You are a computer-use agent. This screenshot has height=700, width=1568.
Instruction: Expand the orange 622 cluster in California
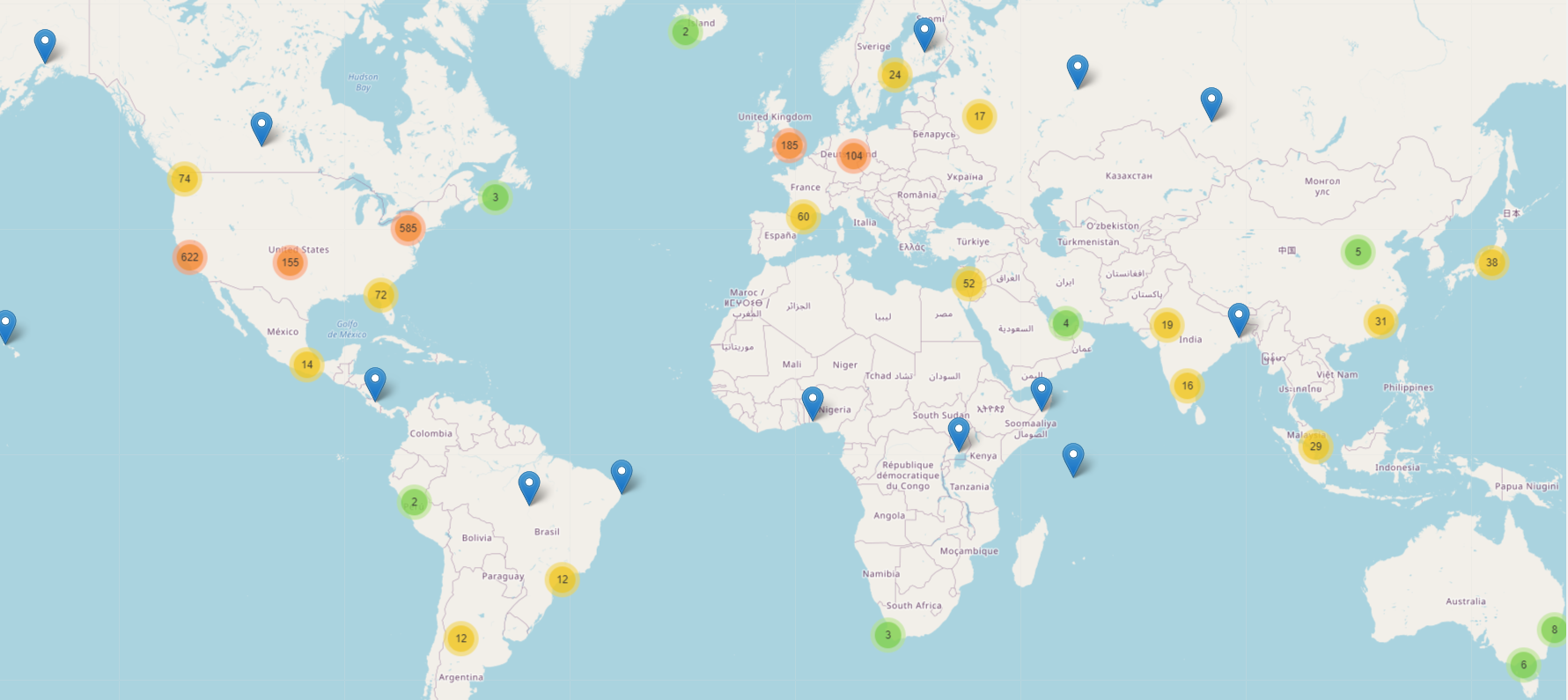[x=189, y=257]
